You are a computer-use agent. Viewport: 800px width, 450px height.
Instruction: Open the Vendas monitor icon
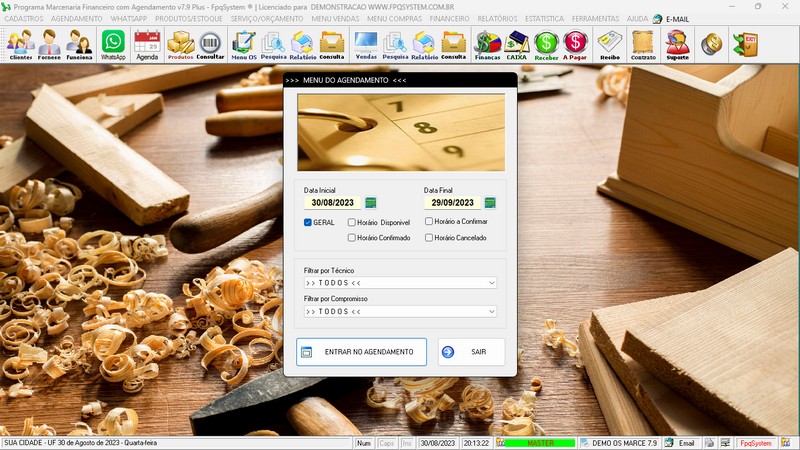pos(366,44)
